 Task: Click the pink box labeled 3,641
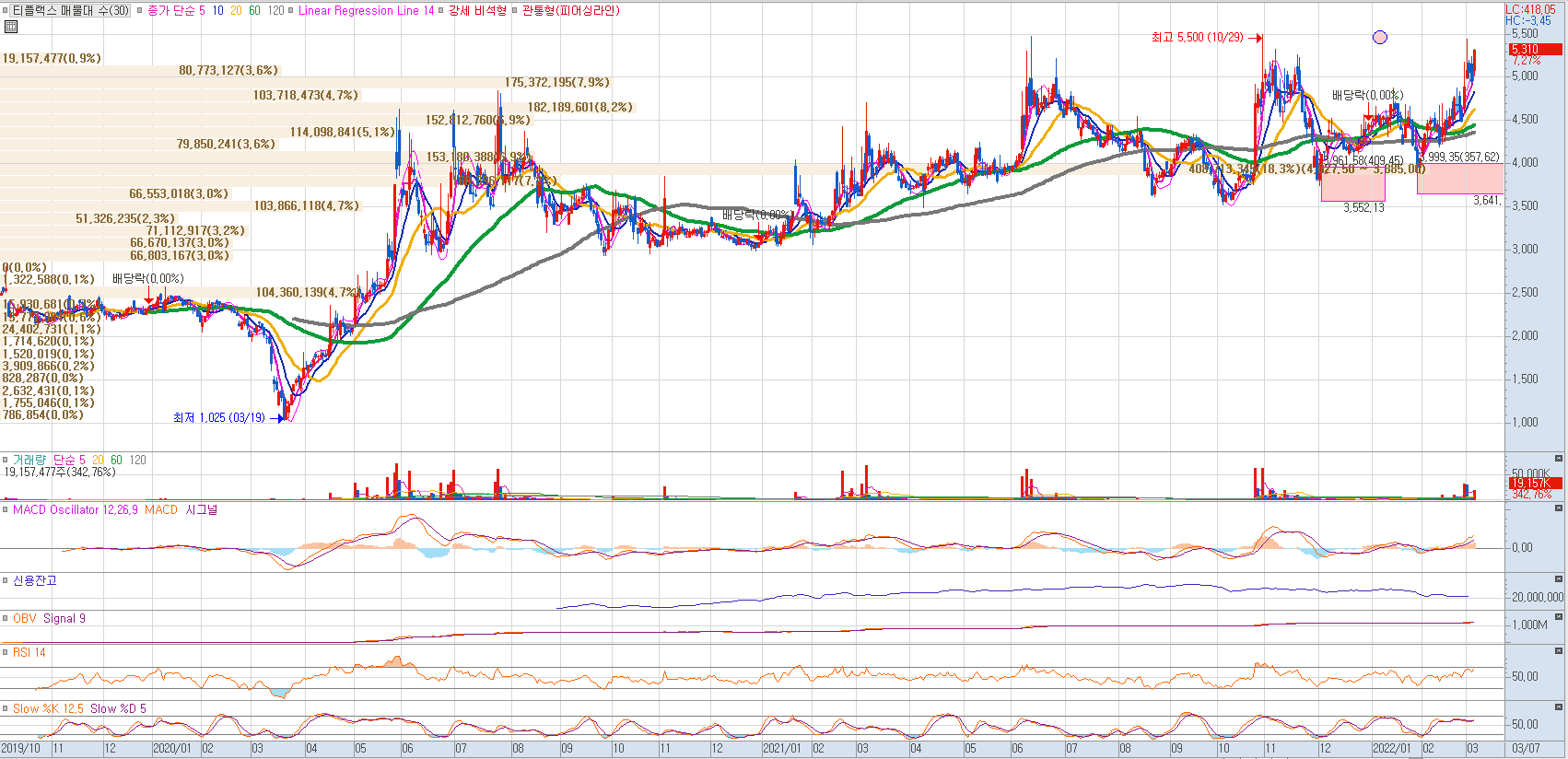click(1460, 179)
